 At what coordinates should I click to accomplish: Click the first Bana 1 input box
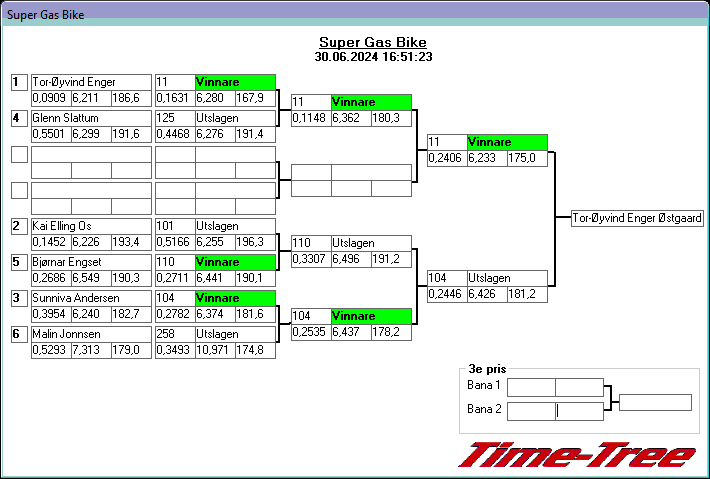coord(531,388)
